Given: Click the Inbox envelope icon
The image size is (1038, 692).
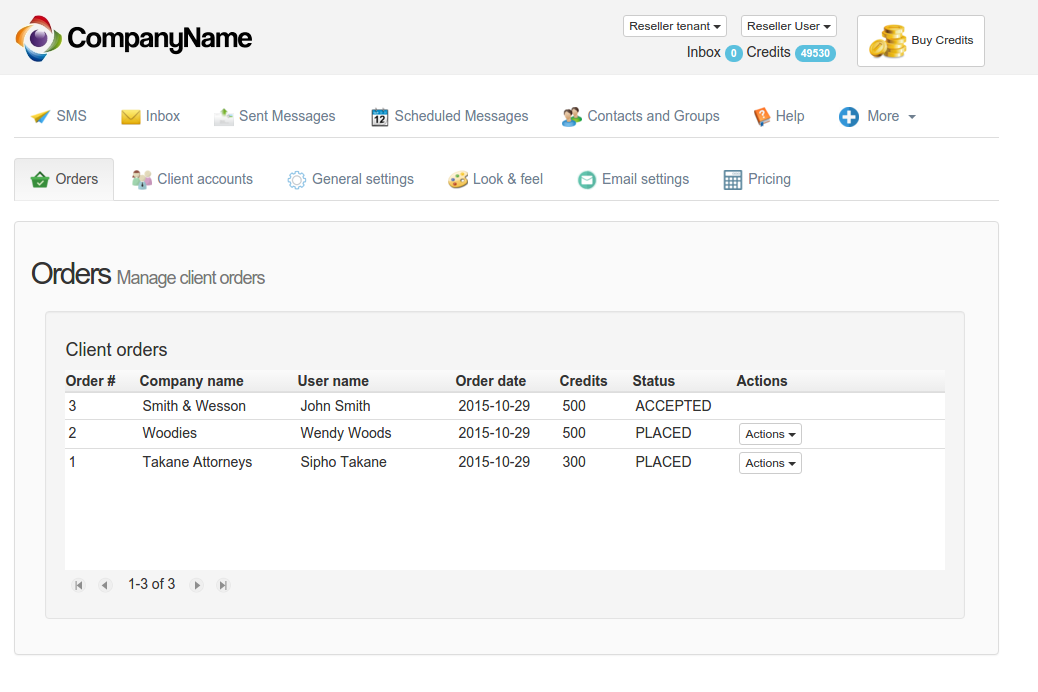Looking at the screenshot, I should point(130,117).
